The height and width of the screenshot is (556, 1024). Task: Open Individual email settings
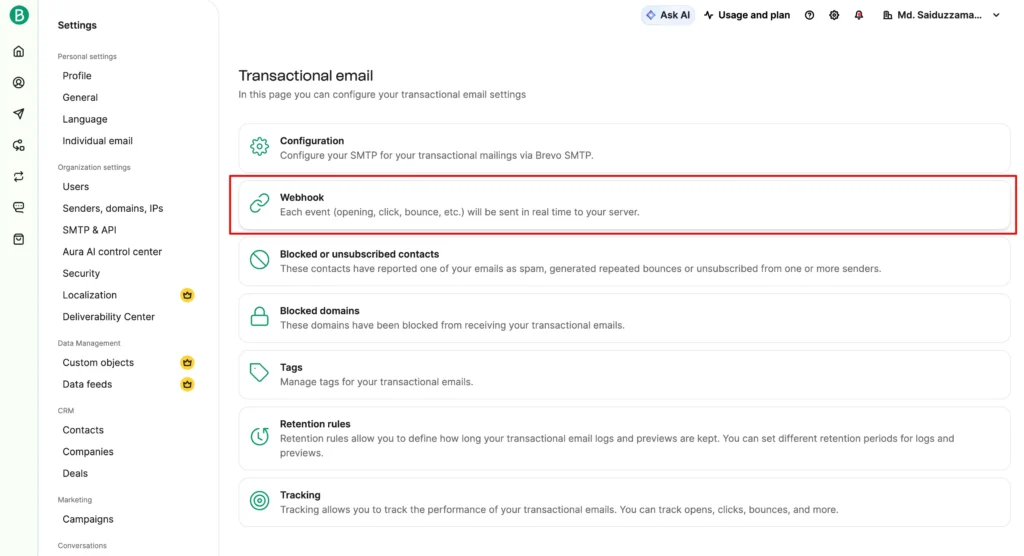(x=97, y=140)
